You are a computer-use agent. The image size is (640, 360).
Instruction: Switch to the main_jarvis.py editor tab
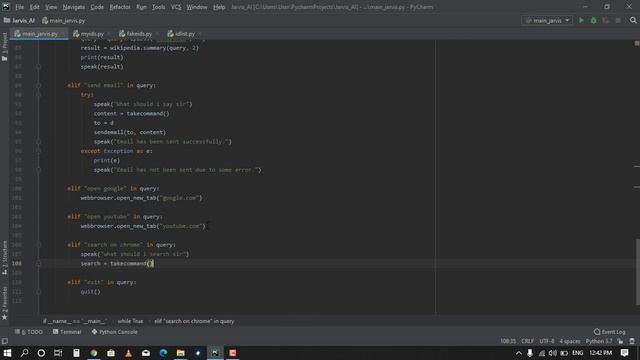coord(40,34)
